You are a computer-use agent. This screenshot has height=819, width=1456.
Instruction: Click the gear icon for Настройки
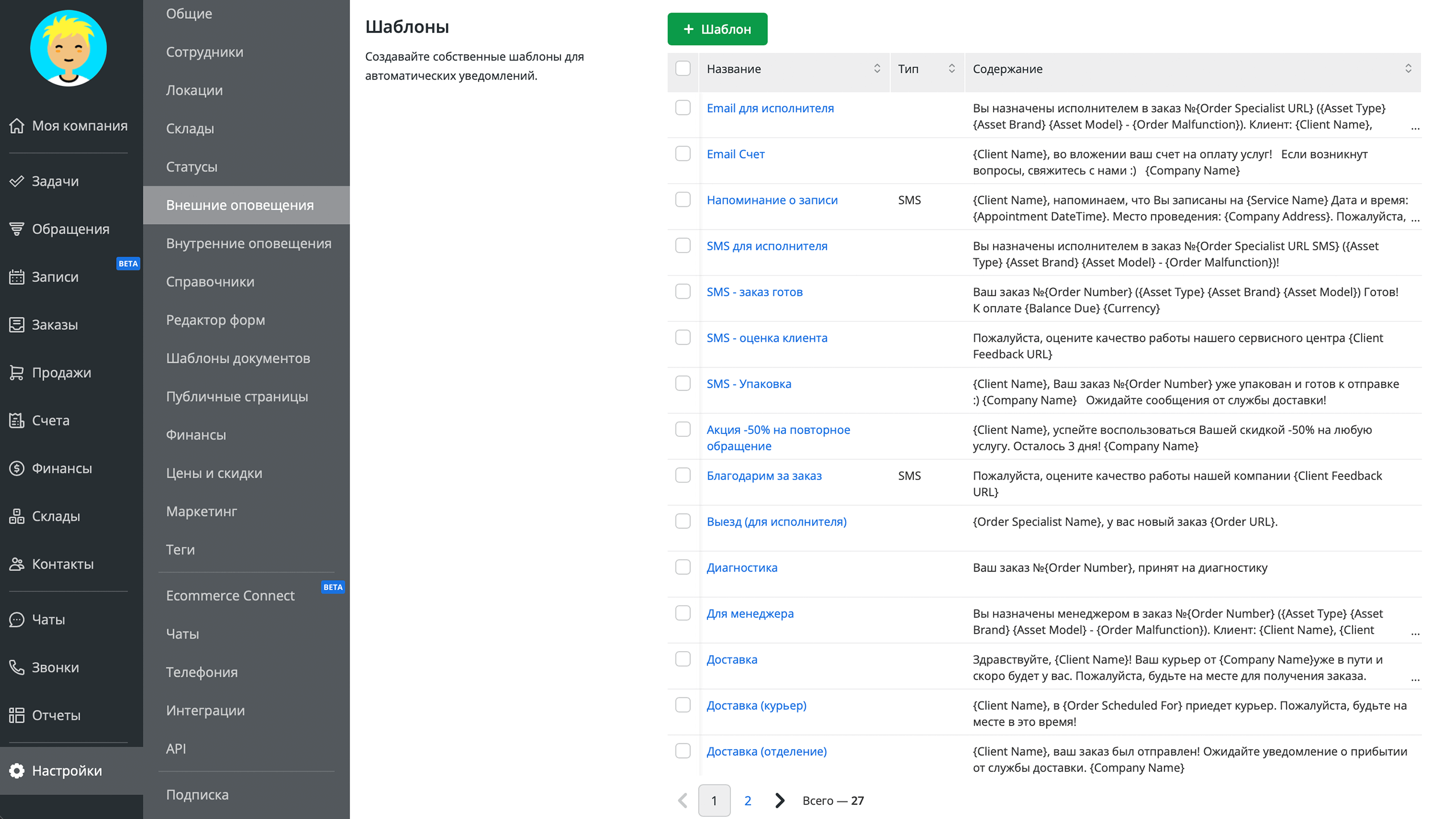(x=17, y=771)
